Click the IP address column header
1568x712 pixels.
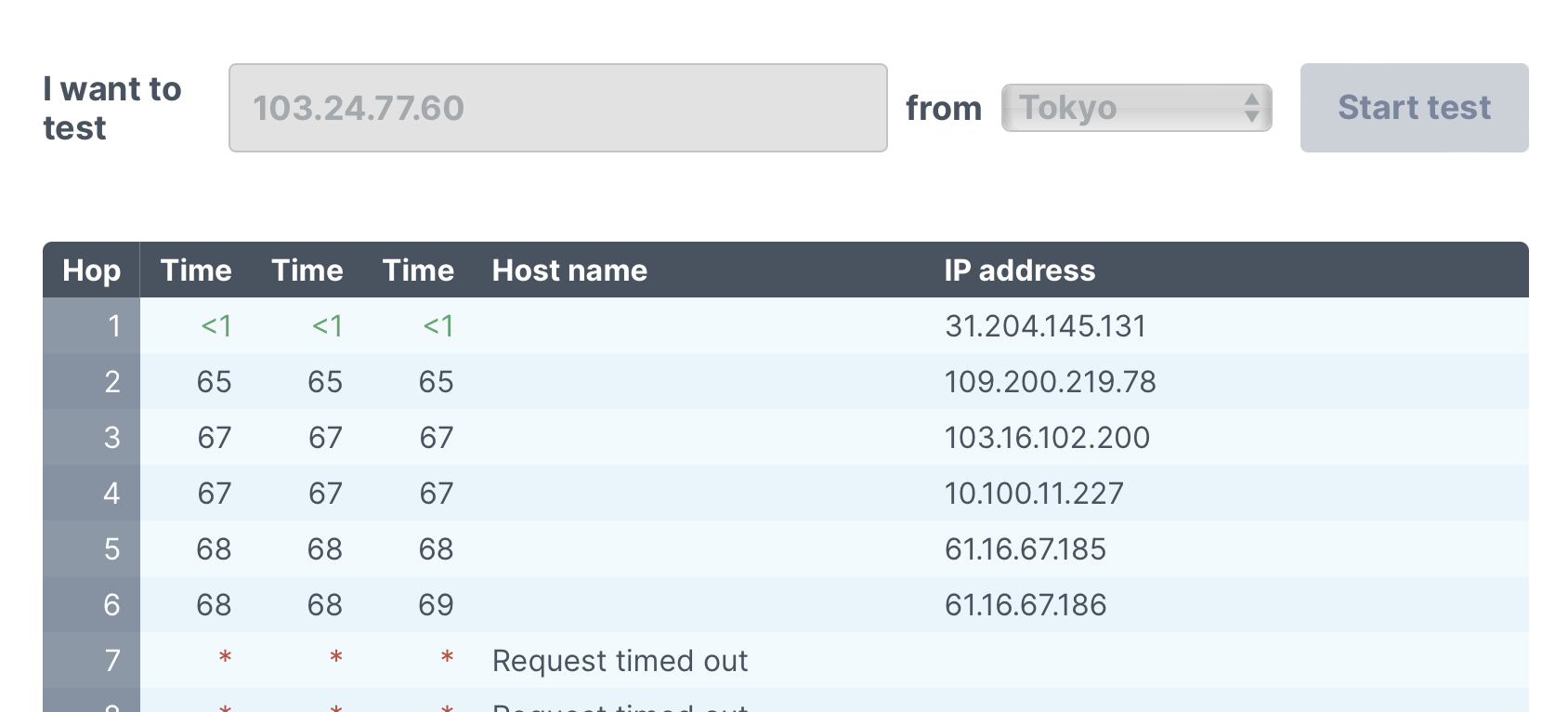point(1019,270)
